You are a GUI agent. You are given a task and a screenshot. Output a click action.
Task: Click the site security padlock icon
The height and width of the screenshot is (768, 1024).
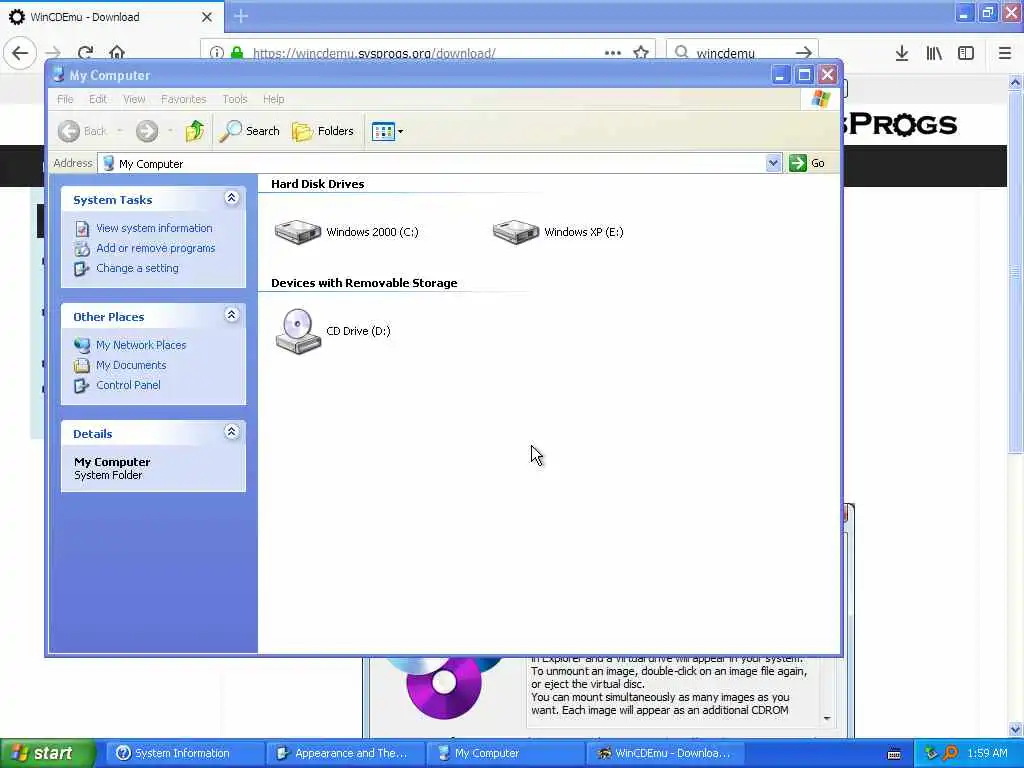pyautogui.click(x=237, y=52)
